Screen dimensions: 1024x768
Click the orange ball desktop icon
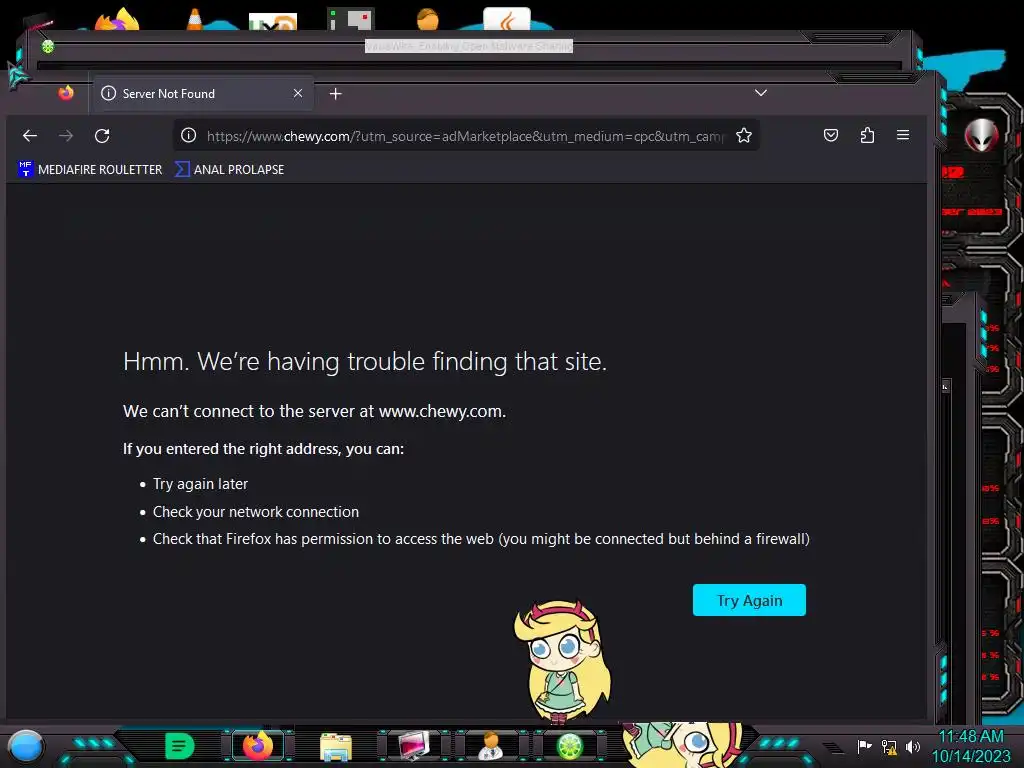pyautogui.click(x=428, y=19)
